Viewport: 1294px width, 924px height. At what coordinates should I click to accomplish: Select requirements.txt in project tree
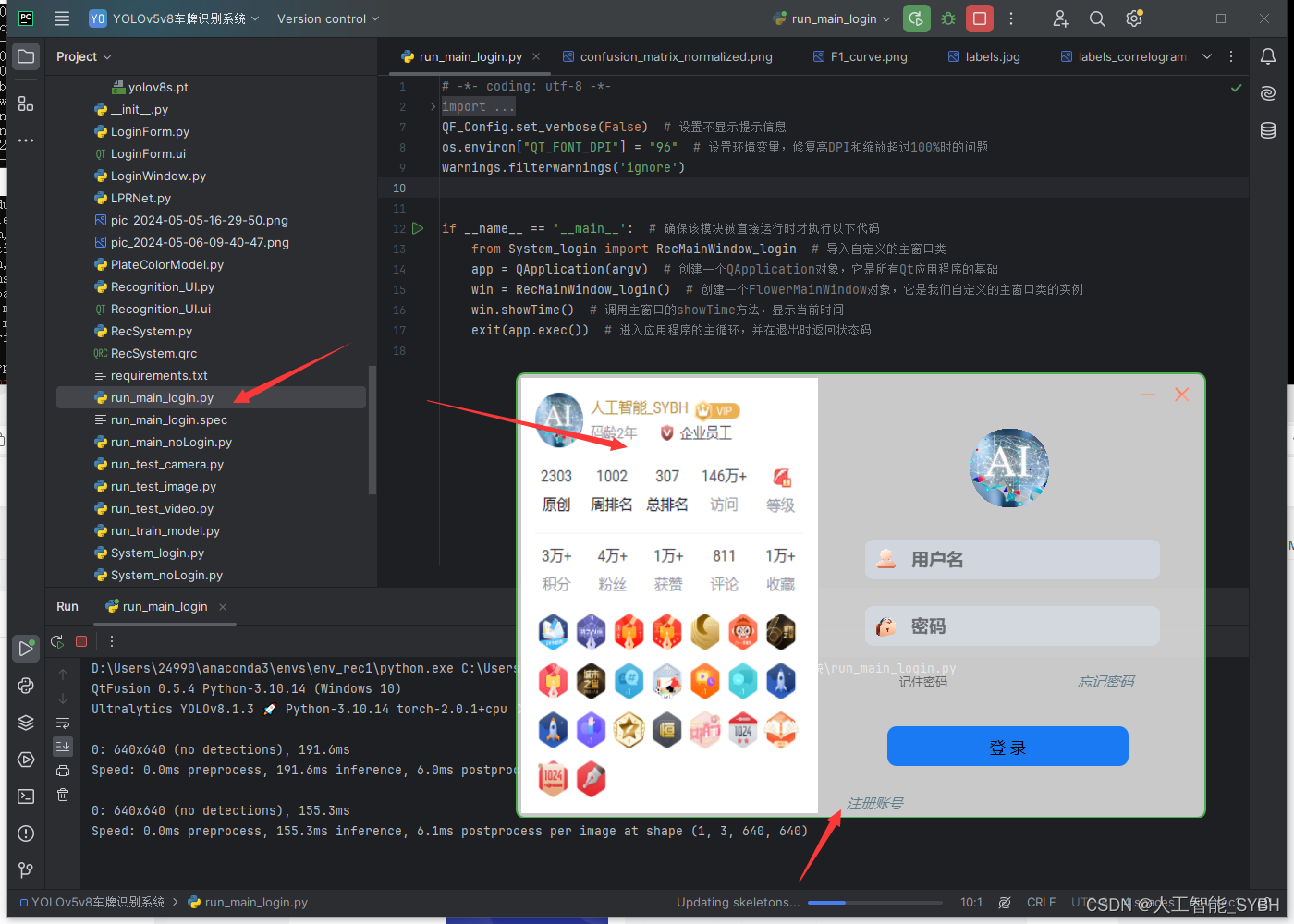pyautogui.click(x=159, y=376)
